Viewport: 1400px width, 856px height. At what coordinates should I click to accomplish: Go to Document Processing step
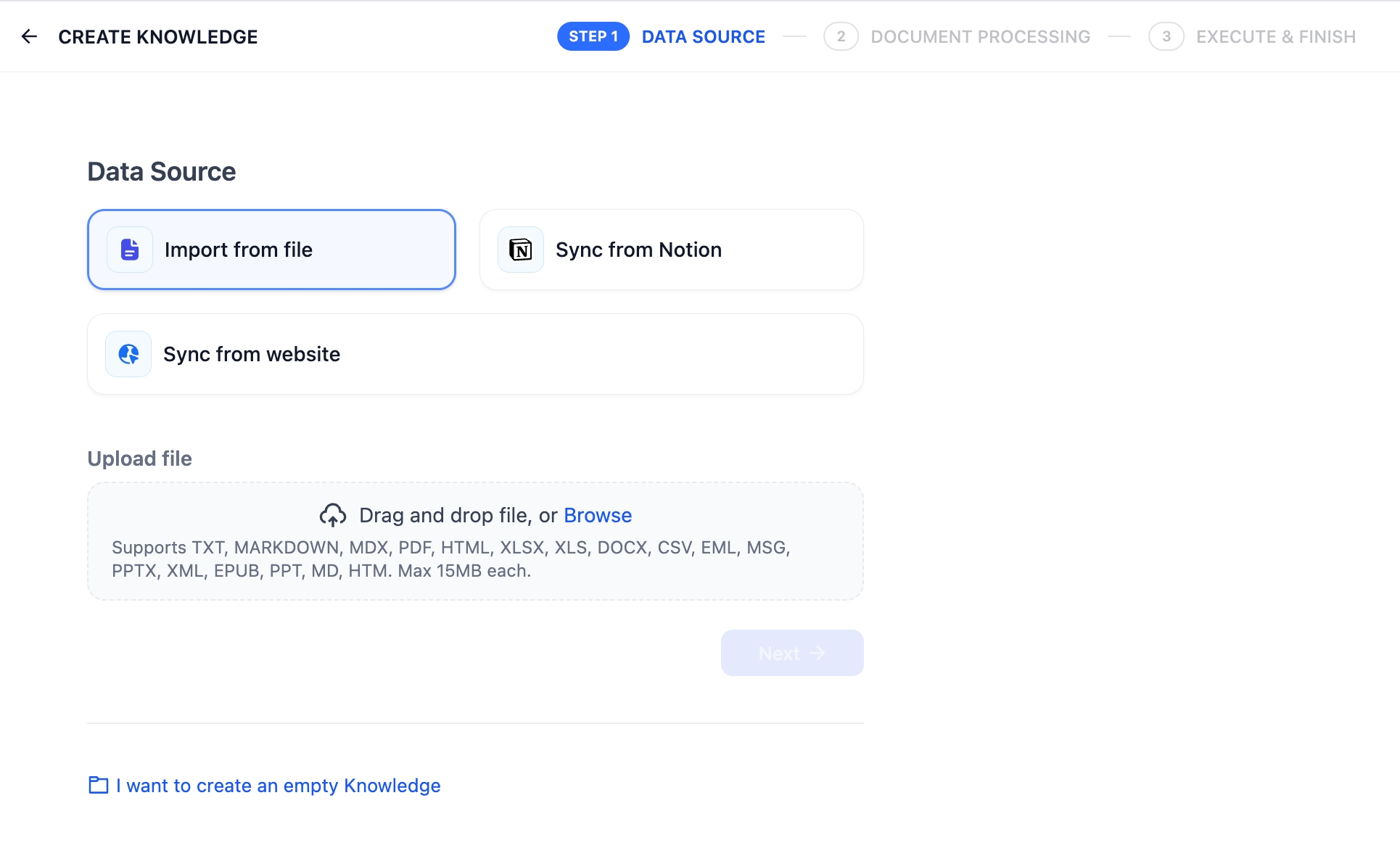point(980,36)
